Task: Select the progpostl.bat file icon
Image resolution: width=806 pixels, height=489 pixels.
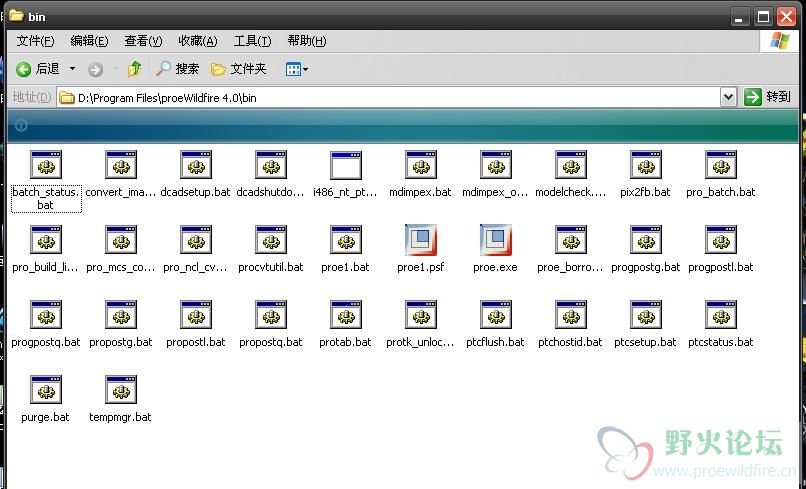Action: click(x=721, y=240)
